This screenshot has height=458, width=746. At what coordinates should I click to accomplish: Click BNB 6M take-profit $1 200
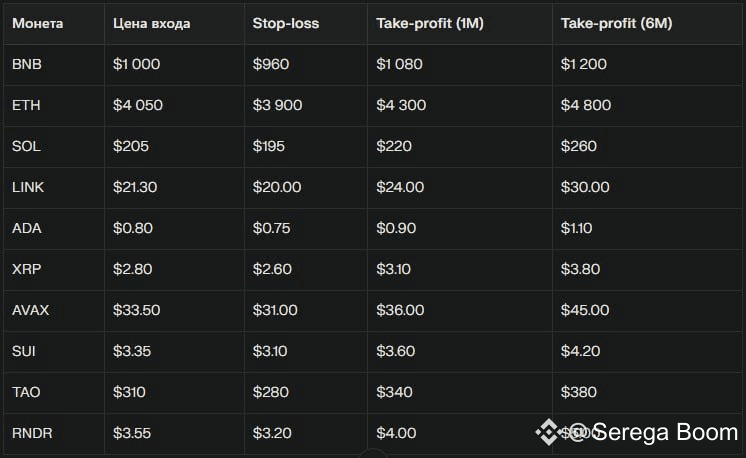[x=583, y=64]
